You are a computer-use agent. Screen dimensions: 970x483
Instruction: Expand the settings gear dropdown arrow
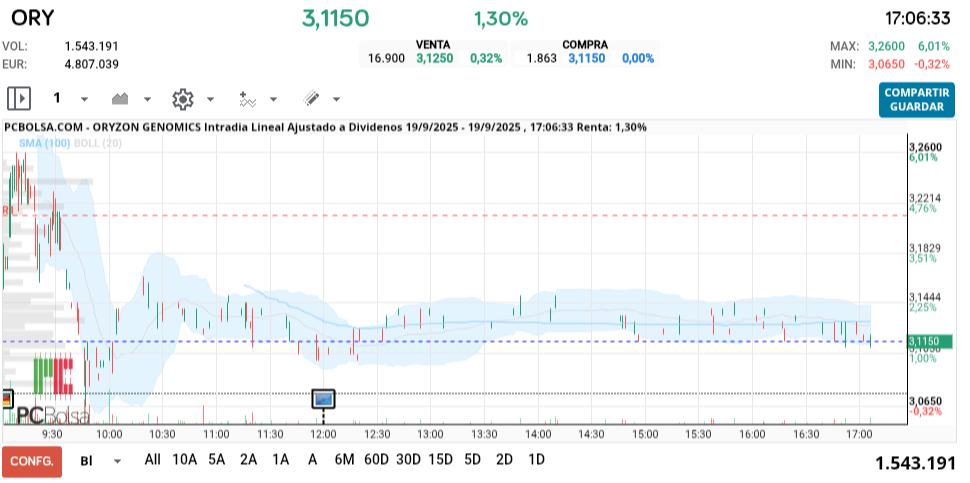coord(210,99)
